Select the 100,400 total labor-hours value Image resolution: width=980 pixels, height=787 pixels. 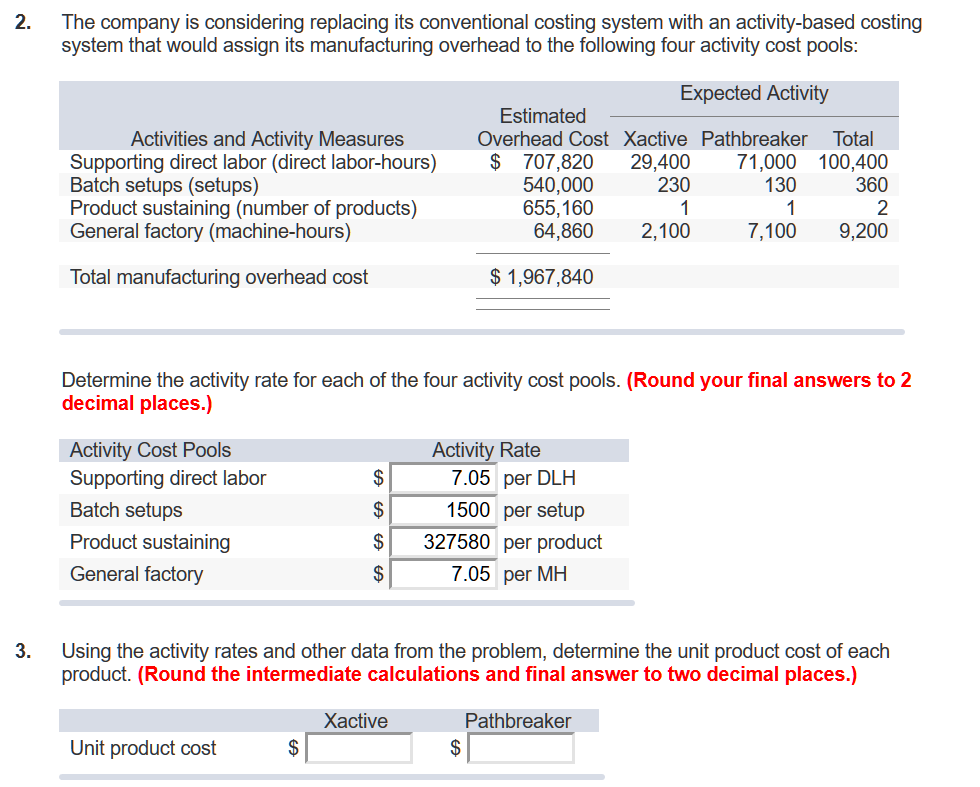852,162
